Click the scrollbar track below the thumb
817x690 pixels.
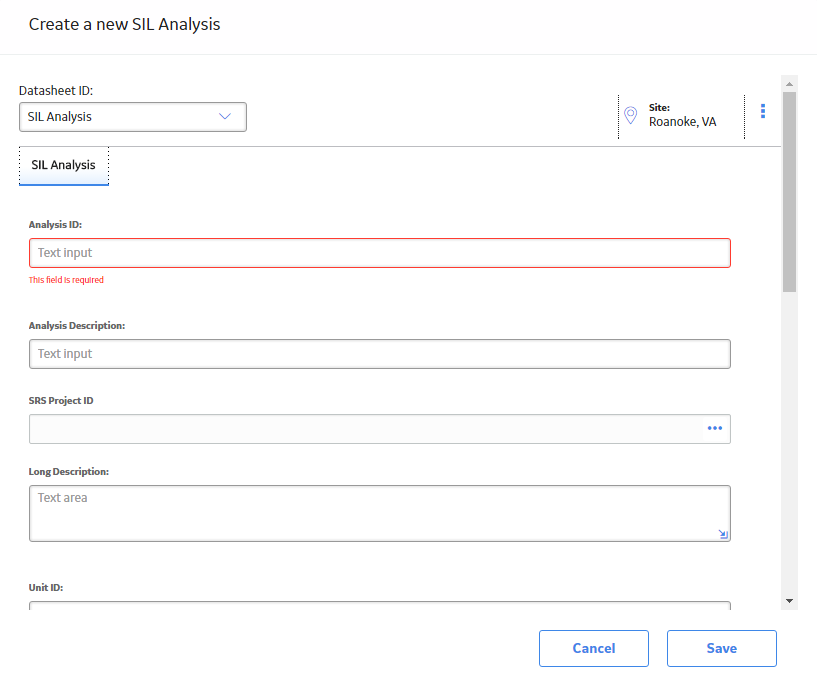click(x=789, y=443)
